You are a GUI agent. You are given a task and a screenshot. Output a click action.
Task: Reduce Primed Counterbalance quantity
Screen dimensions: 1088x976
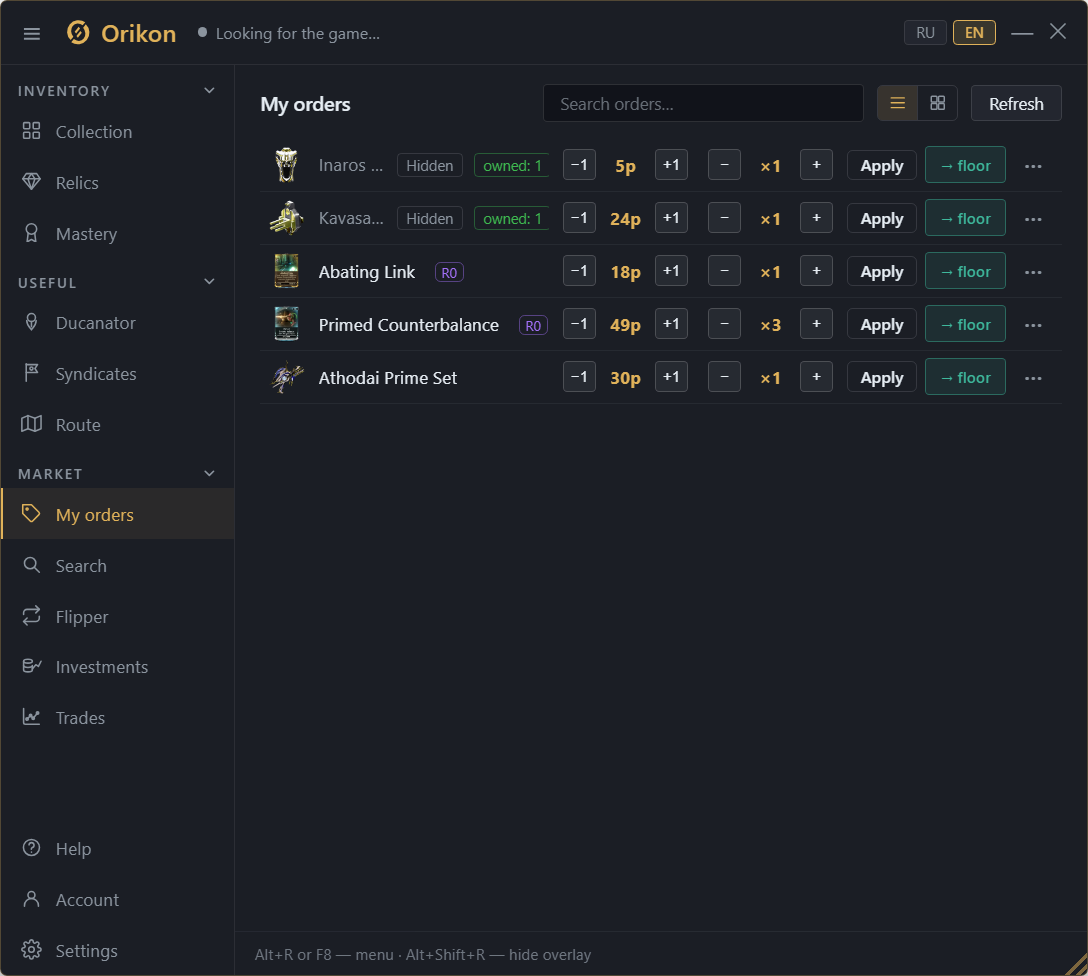click(x=724, y=324)
